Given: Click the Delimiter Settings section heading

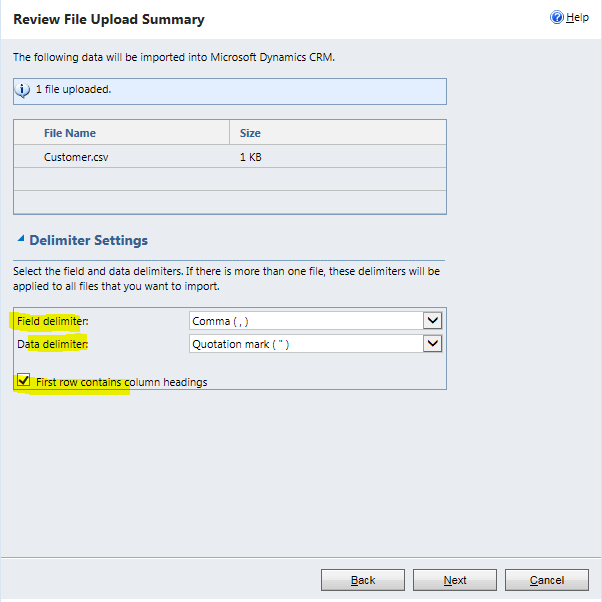Looking at the screenshot, I should [x=88, y=240].
